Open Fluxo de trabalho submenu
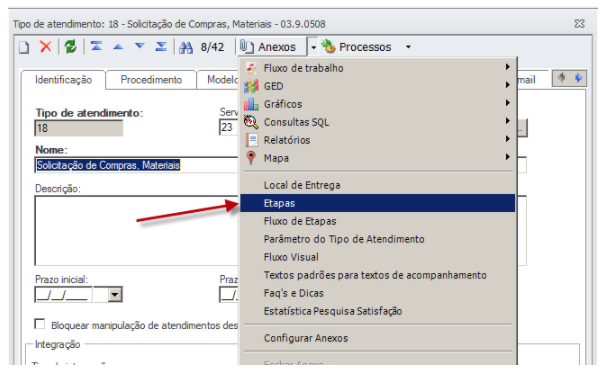The height and width of the screenshot is (372, 606). pyautogui.click(x=378, y=68)
